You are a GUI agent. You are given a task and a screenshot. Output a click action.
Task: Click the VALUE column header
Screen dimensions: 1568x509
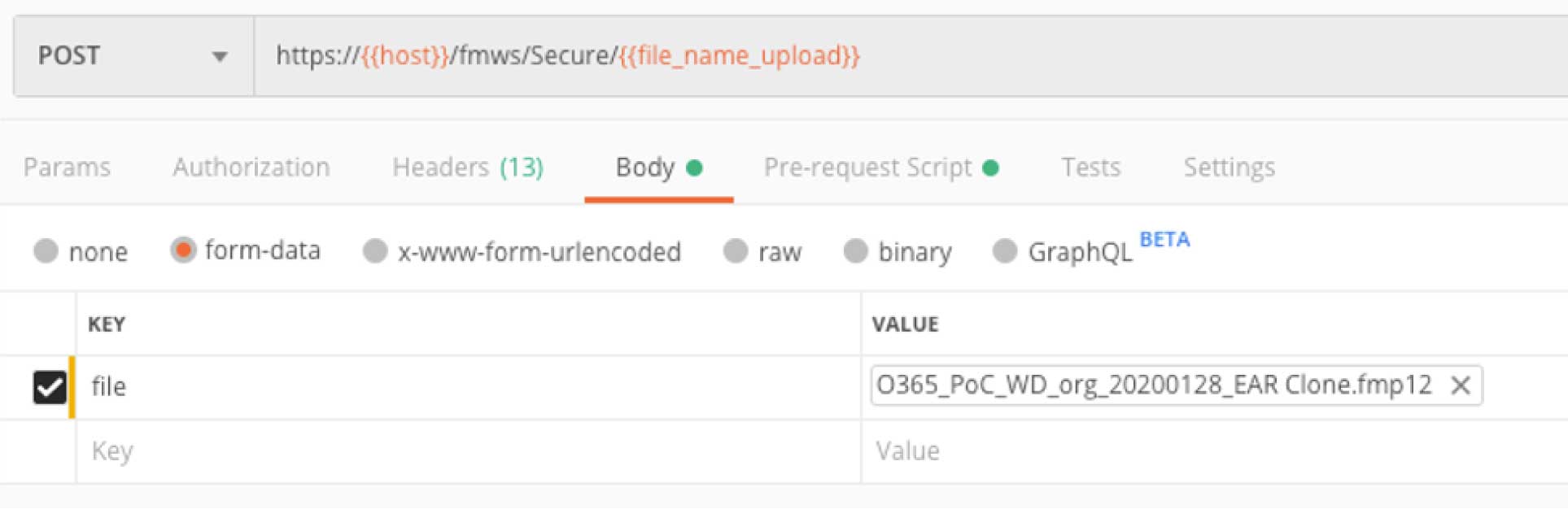click(905, 324)
